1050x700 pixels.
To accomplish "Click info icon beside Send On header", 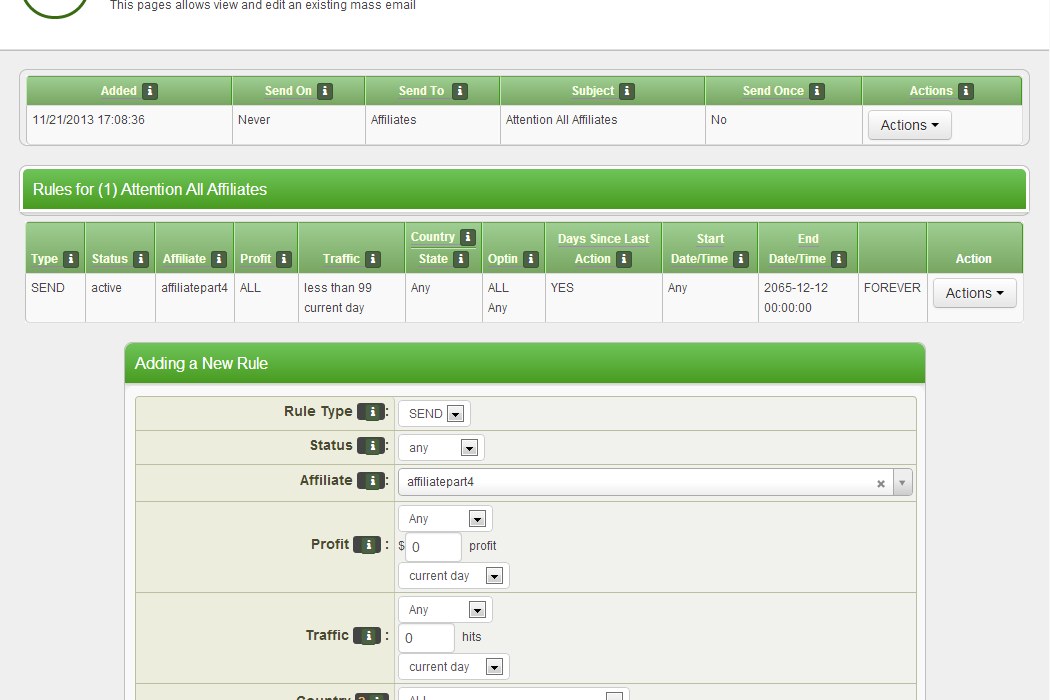I will 325,91.
